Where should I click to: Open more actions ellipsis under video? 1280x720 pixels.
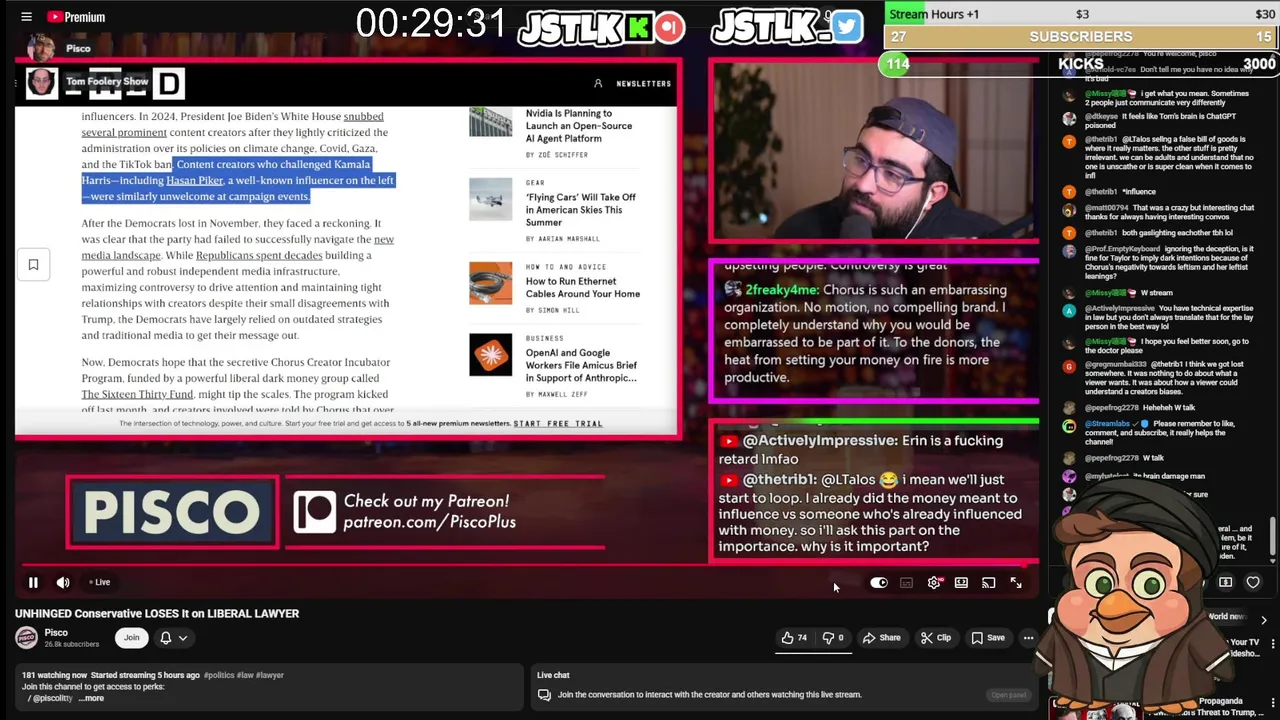point(1028,637)
